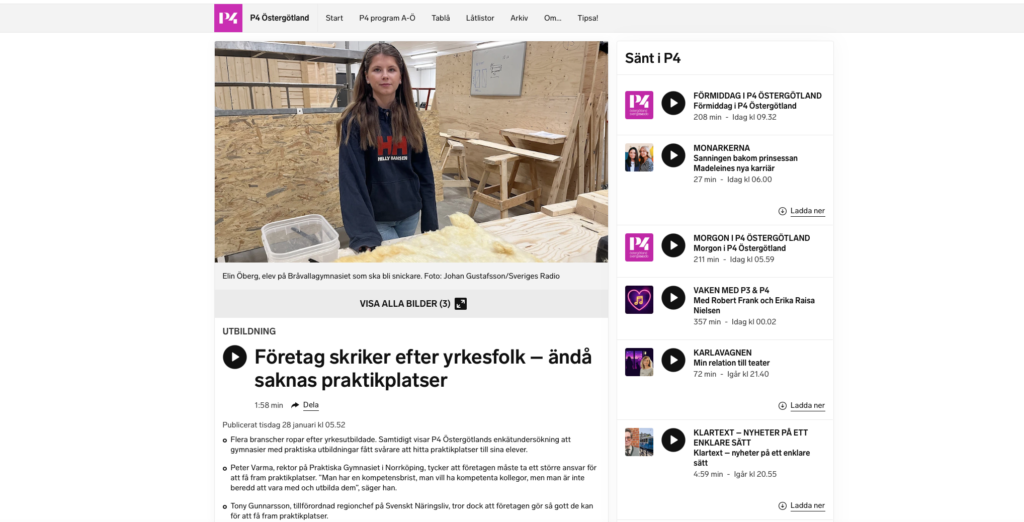Open the Om... menu in navigation

[552, 18]
